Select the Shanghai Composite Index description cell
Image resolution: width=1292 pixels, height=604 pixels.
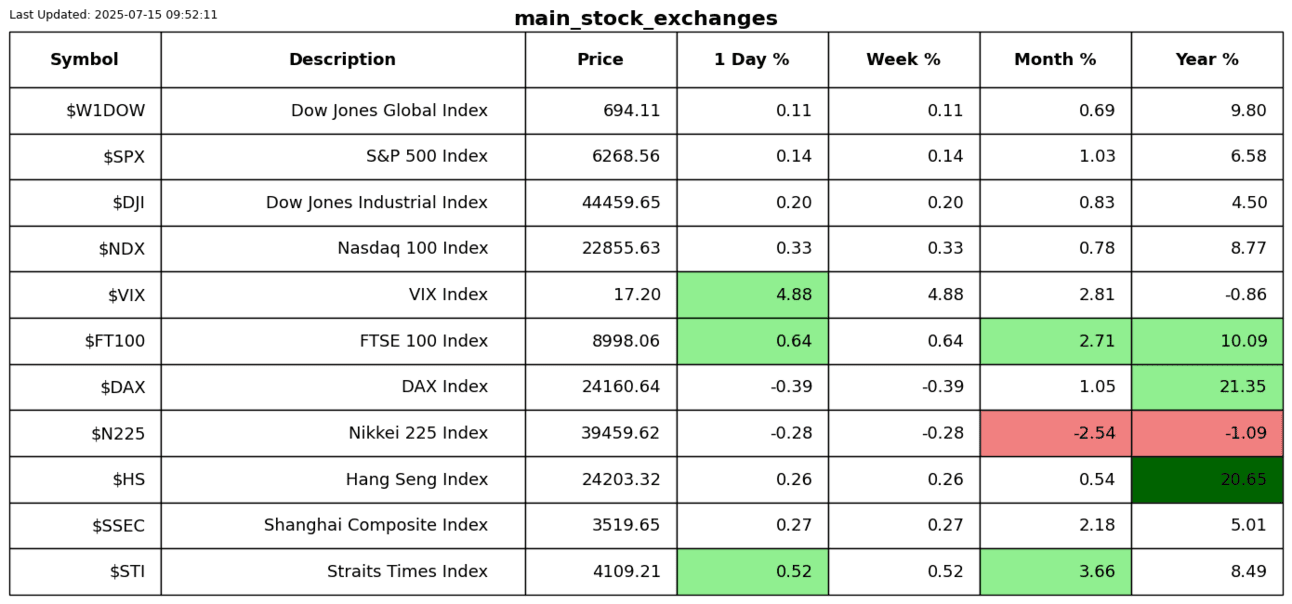376,526
